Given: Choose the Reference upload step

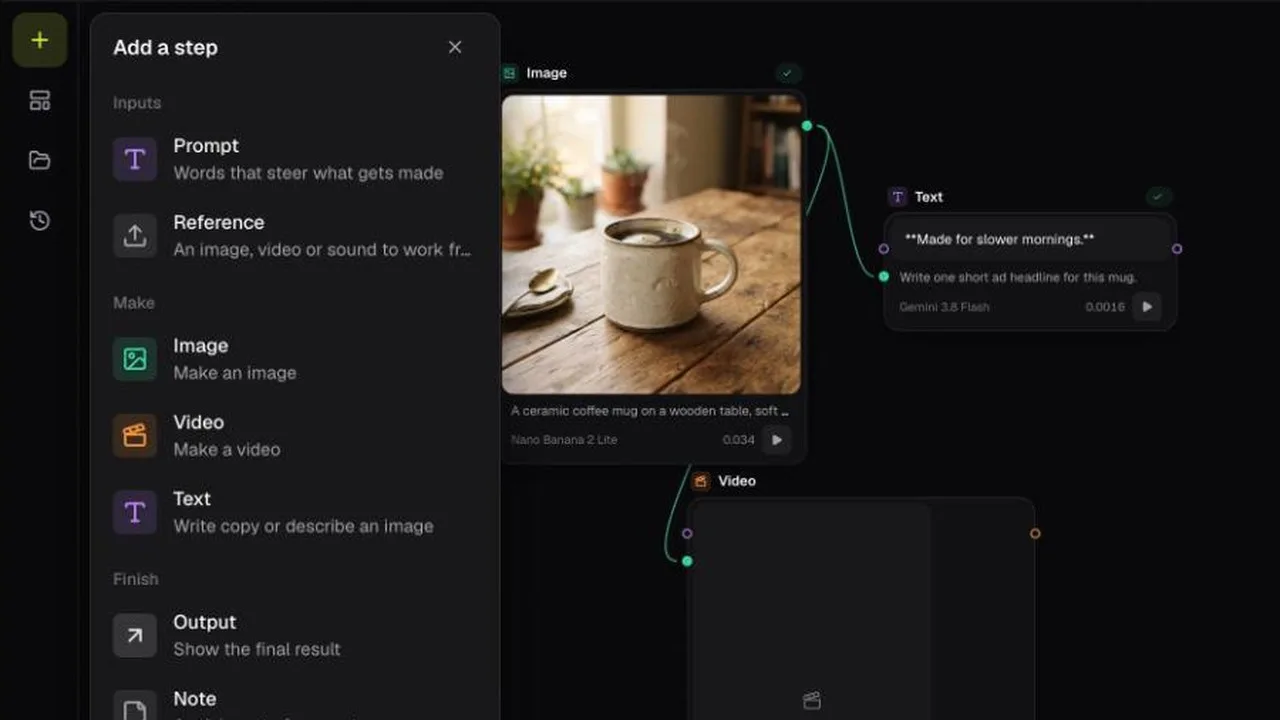Looking at the screenshot, I should pyautogui.click(x=295, y=236).
